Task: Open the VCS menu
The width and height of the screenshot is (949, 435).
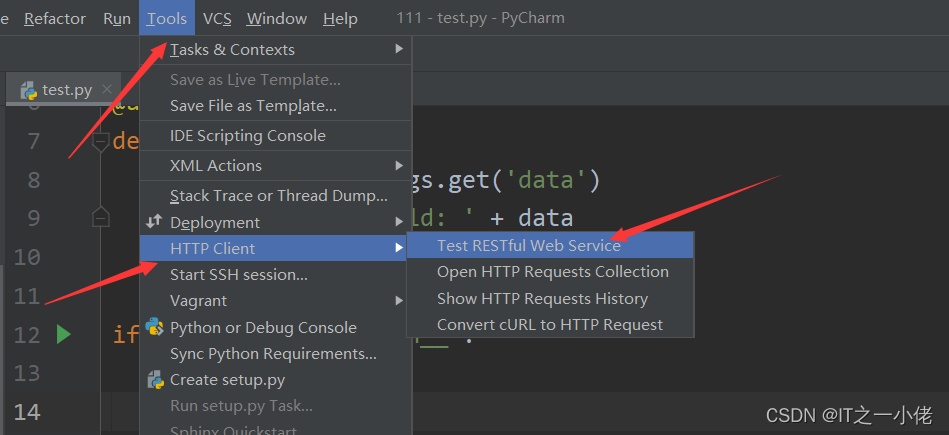Action: [217, 19]
